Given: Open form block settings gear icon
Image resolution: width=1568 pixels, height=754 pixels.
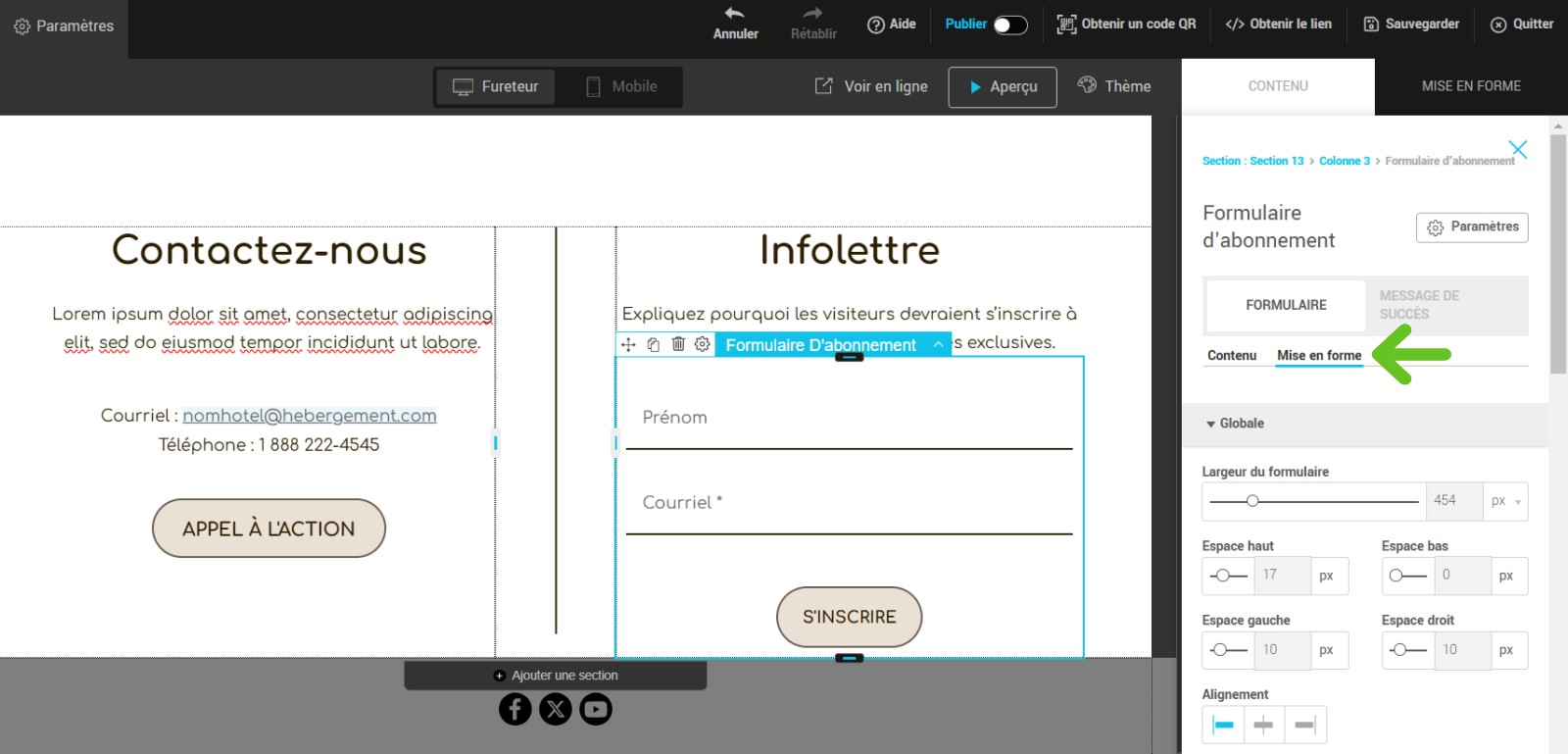Looking at the screenshot, I should click(703, 344).
